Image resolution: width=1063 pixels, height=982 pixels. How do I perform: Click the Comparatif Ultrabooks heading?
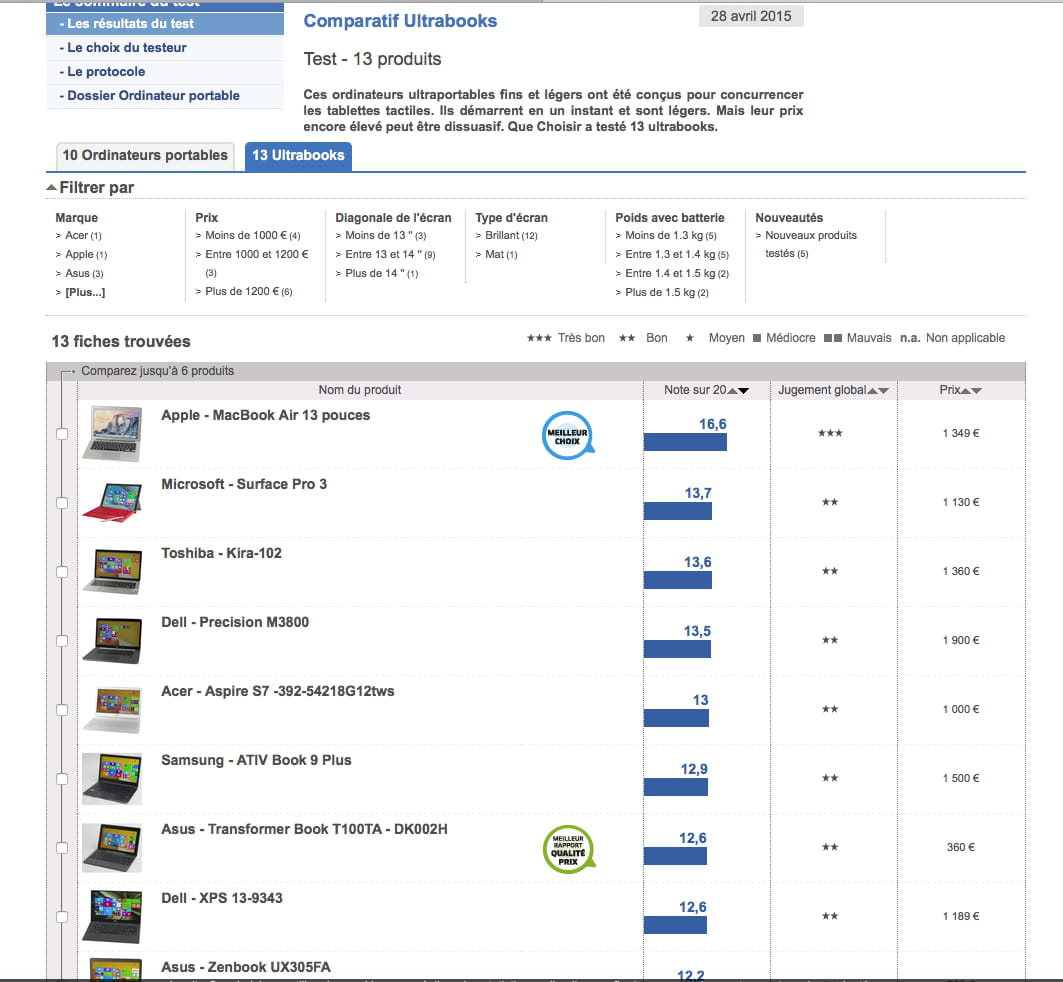click(x=400, y=22)
